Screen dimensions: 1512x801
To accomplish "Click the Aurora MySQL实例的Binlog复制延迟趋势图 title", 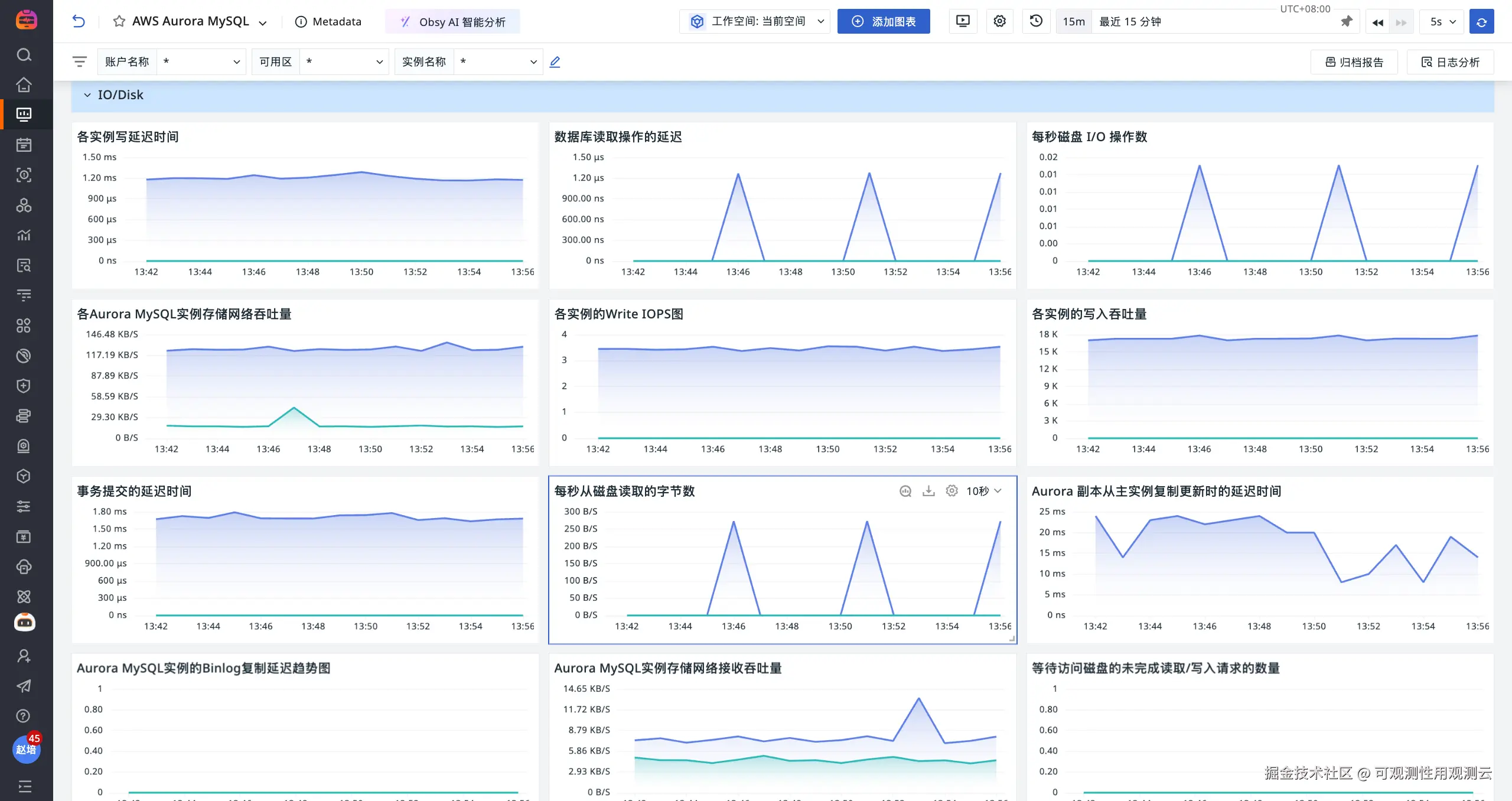I will pyautogui.click(x=204, y=668).
